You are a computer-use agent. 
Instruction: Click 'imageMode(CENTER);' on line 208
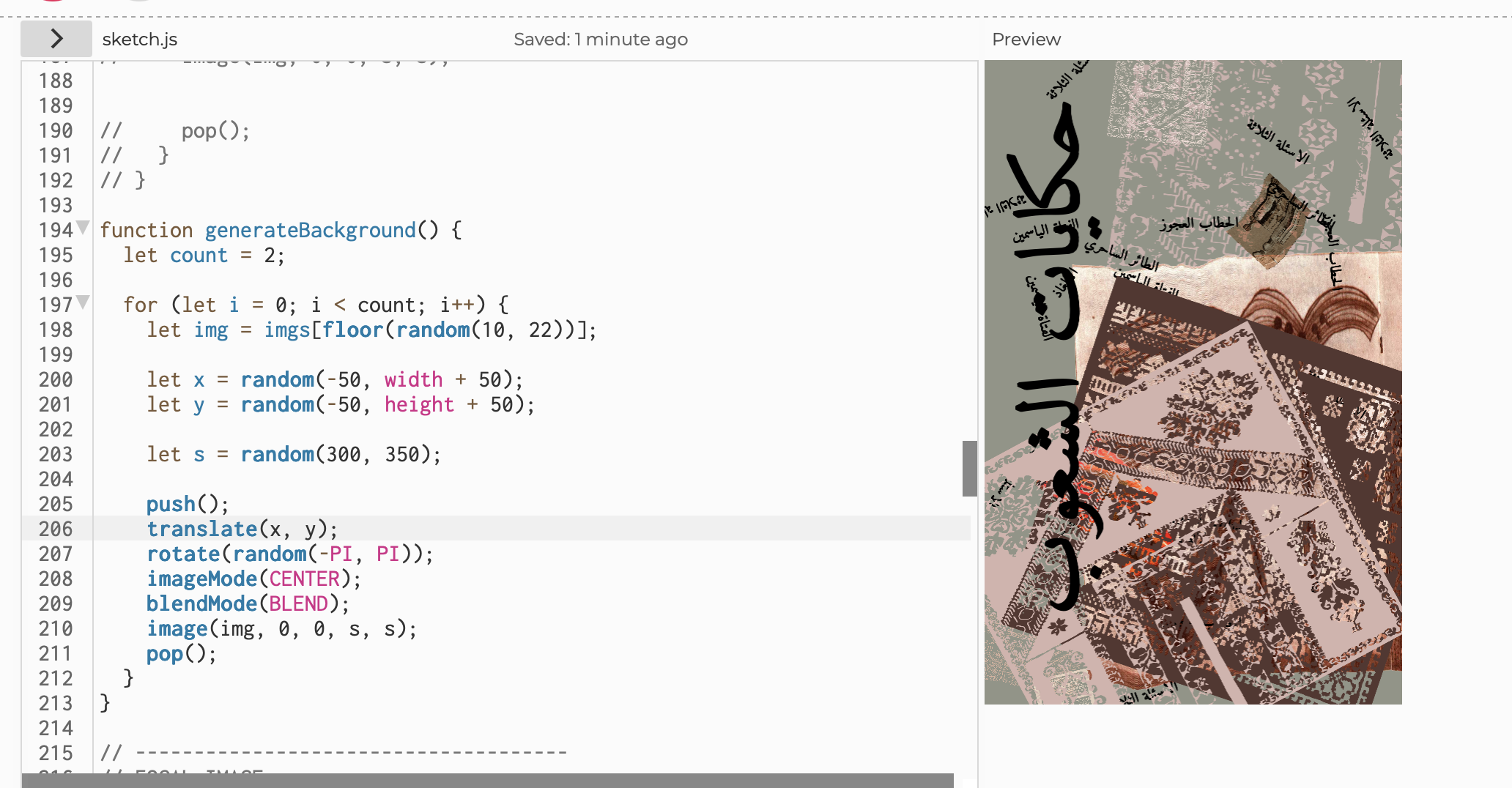[x=253, y=579]
